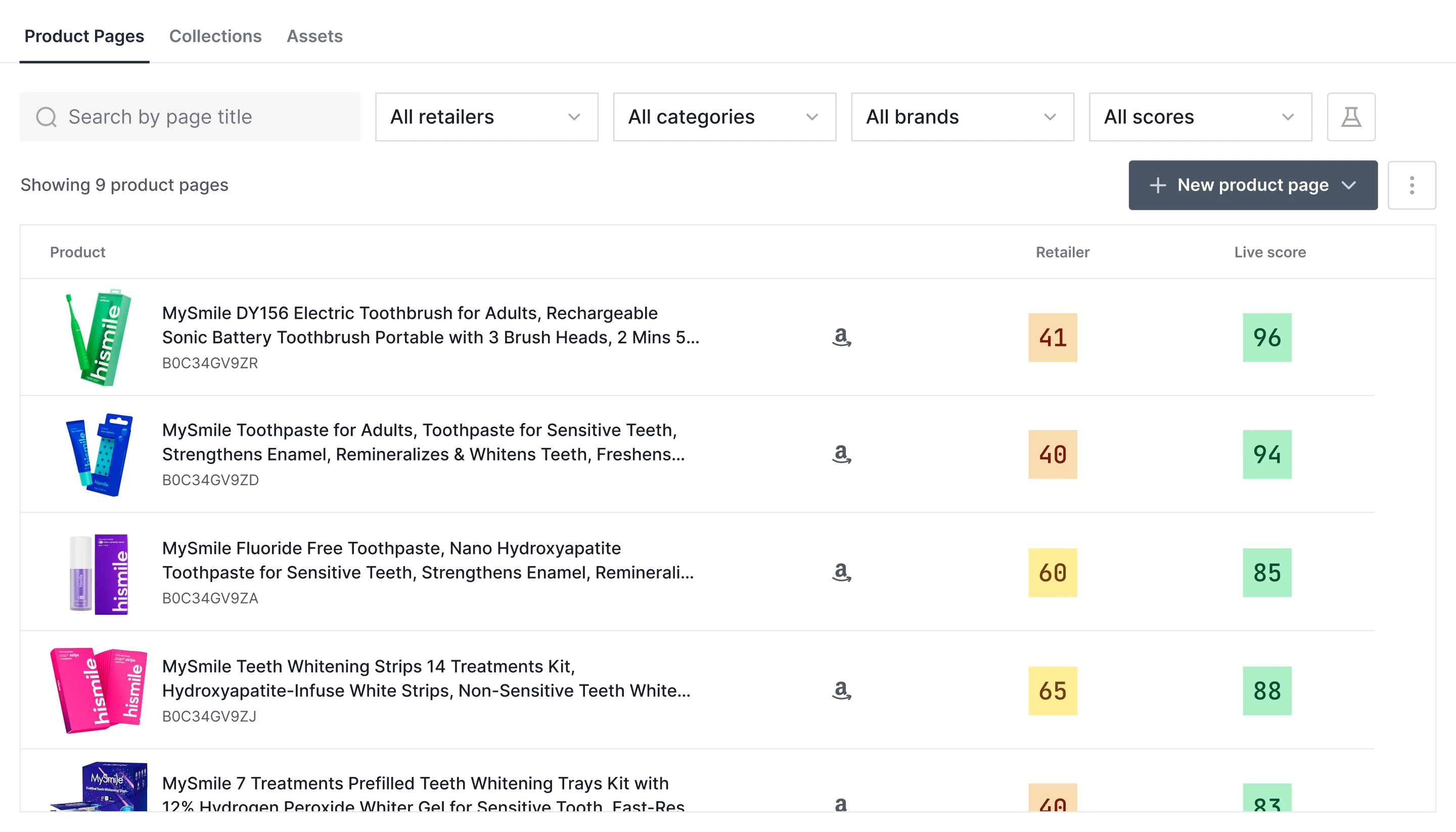1456x832 pixels.
Task: Focus the Search by page title field
Action: 190,117
